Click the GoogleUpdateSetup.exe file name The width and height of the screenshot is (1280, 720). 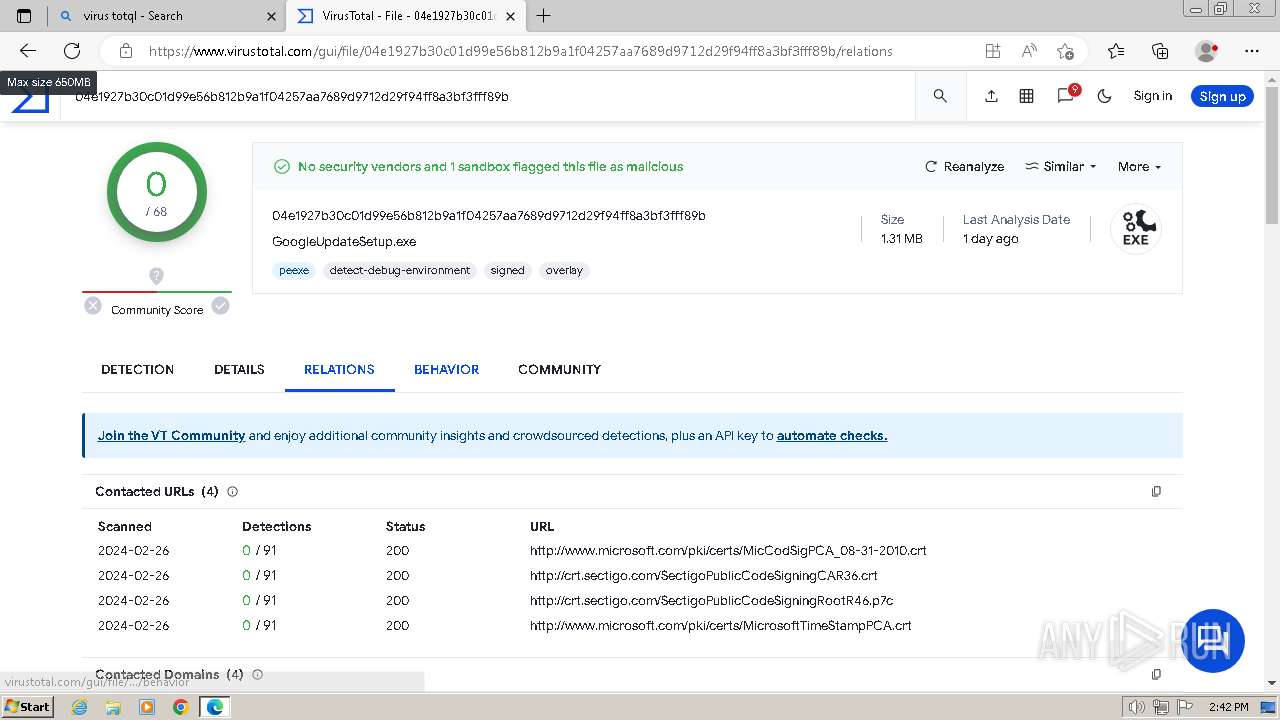(344, 242)
